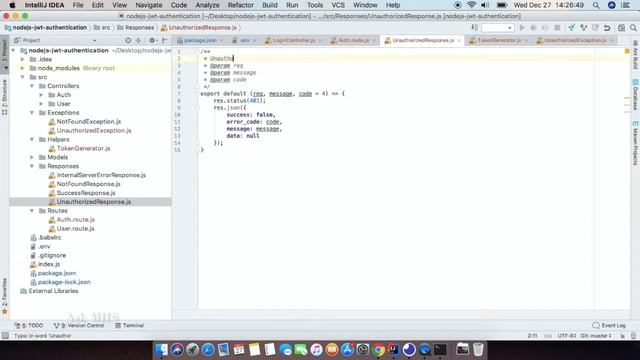The width and height of the screenshot is (640, 360).
Task: Click the Debug icon in toolbar
Action: tap(533, 28)
